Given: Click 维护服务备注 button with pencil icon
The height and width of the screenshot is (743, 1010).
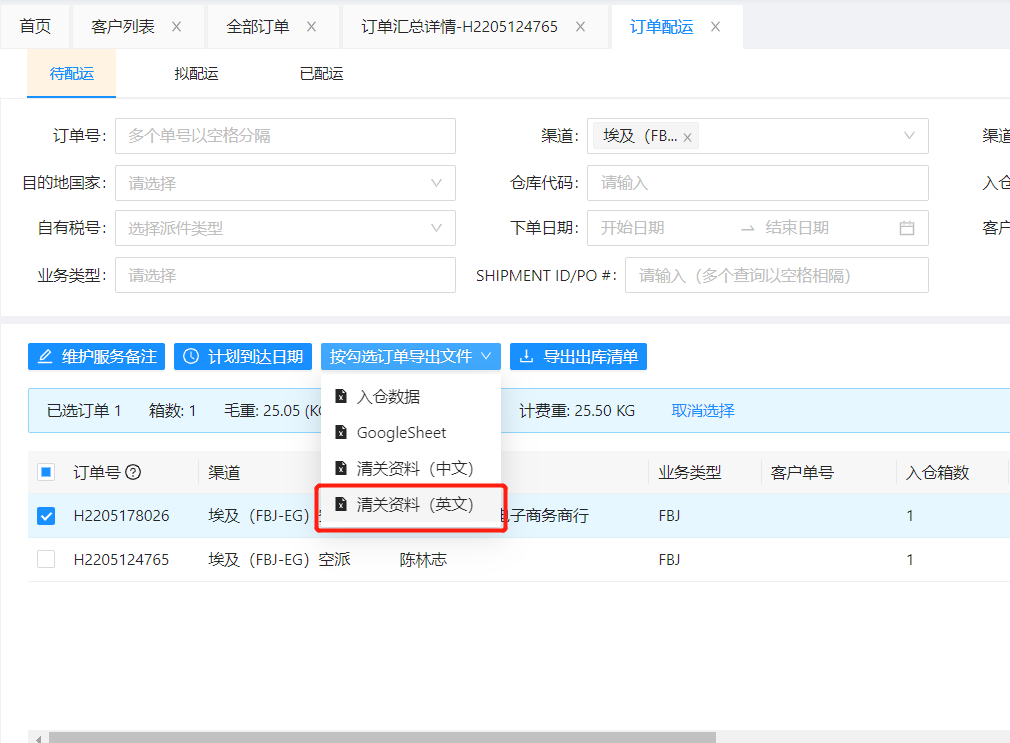Looking at the screenshot, I should coord(97,357).
